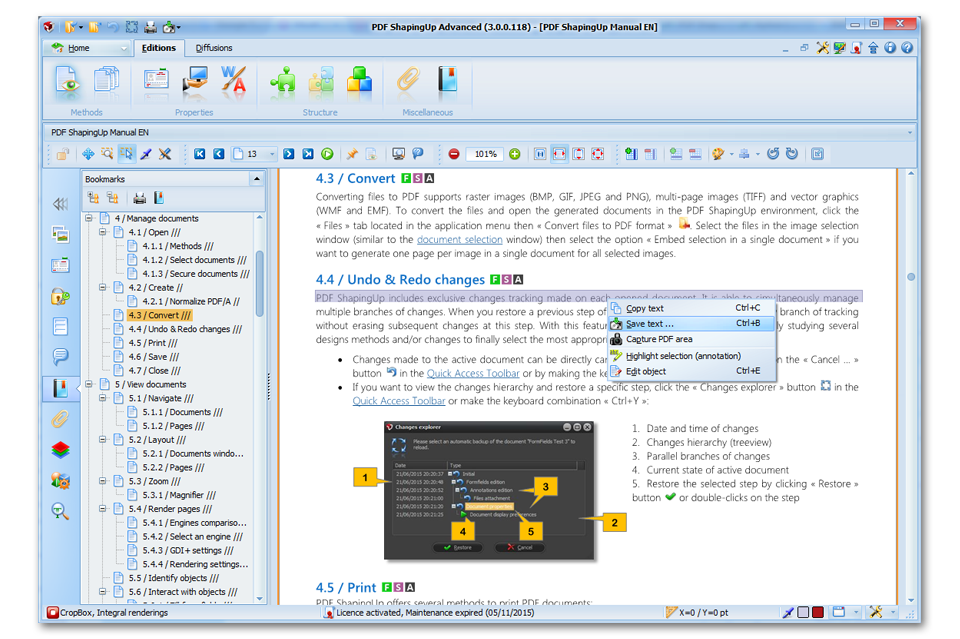Select the marquee zoom magnifier tool
This screenshot has height=639, width=960.
107,154
